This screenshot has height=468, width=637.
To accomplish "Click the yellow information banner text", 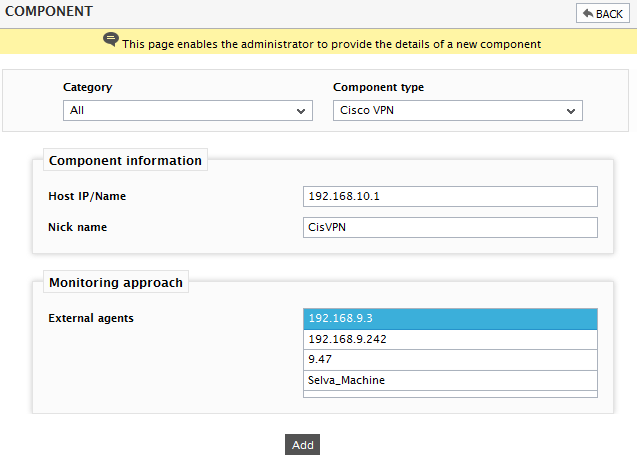I will (331, 44).
